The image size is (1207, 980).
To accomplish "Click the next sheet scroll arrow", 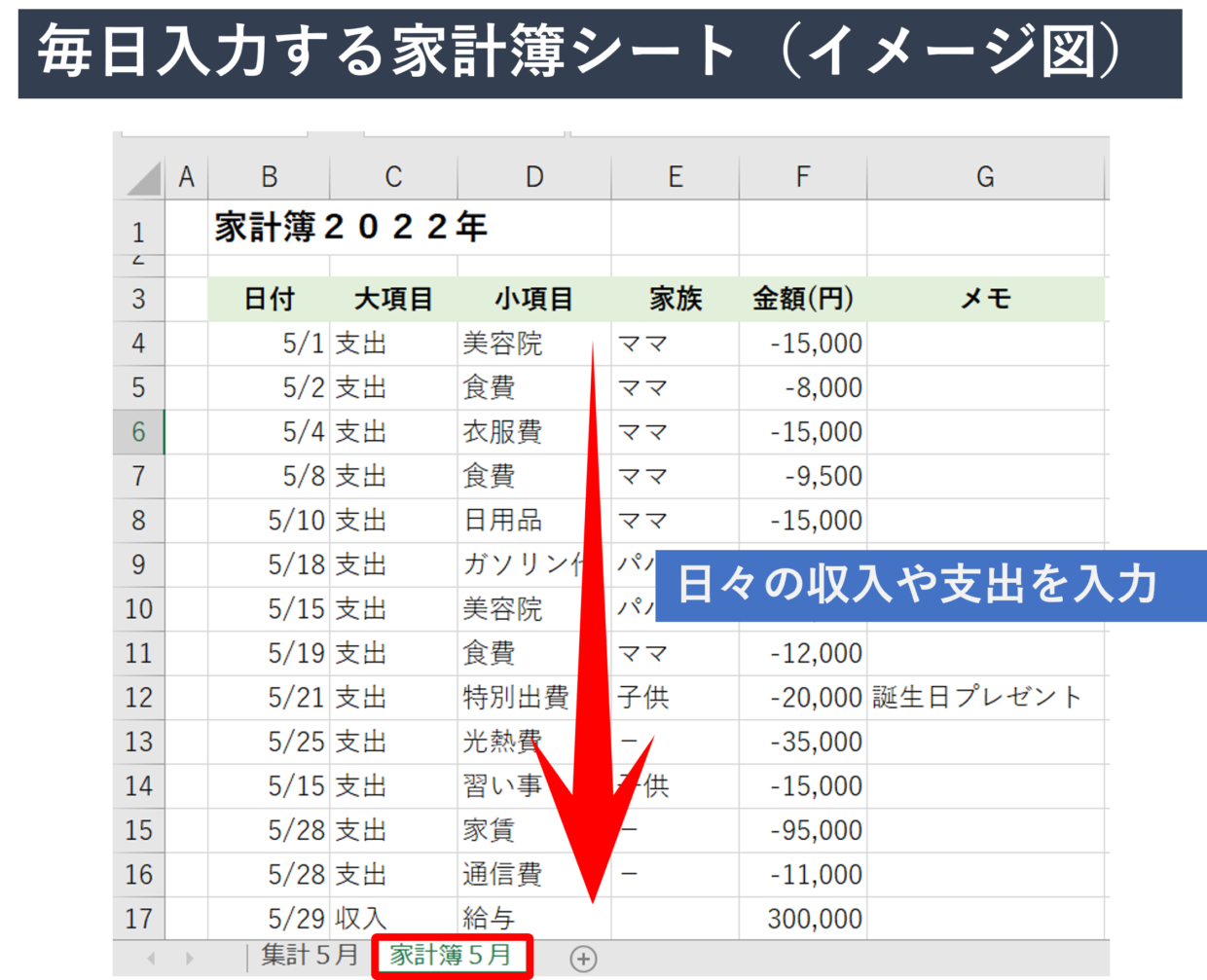I will (189, 959).
